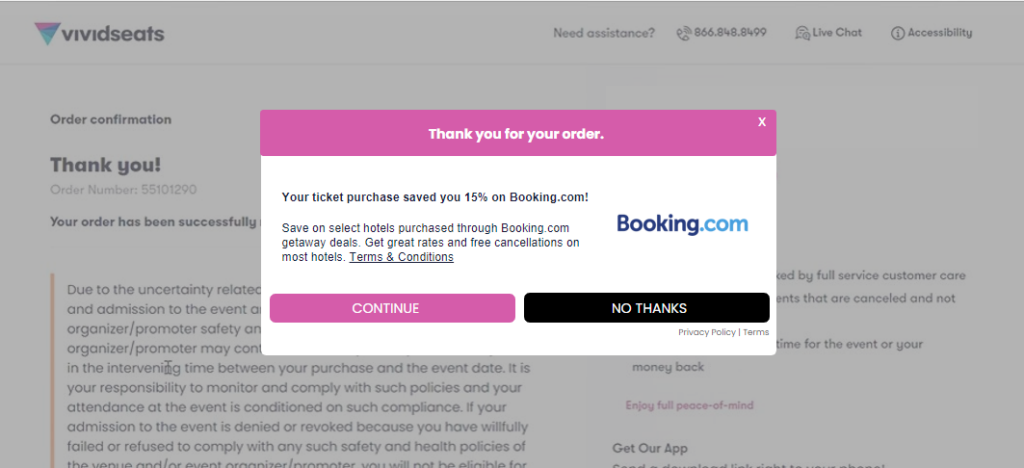This screenshot has width=1024, height=468.
Task: Close the Booking.com offer popup with X
Action: (762, 122)
